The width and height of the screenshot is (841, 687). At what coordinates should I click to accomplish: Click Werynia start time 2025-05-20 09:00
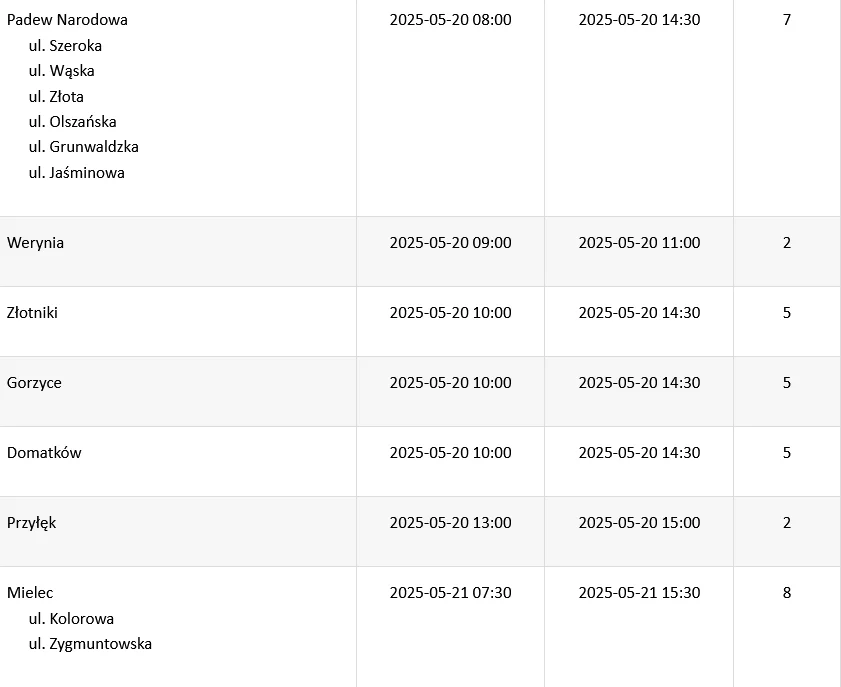click(451, 243)
